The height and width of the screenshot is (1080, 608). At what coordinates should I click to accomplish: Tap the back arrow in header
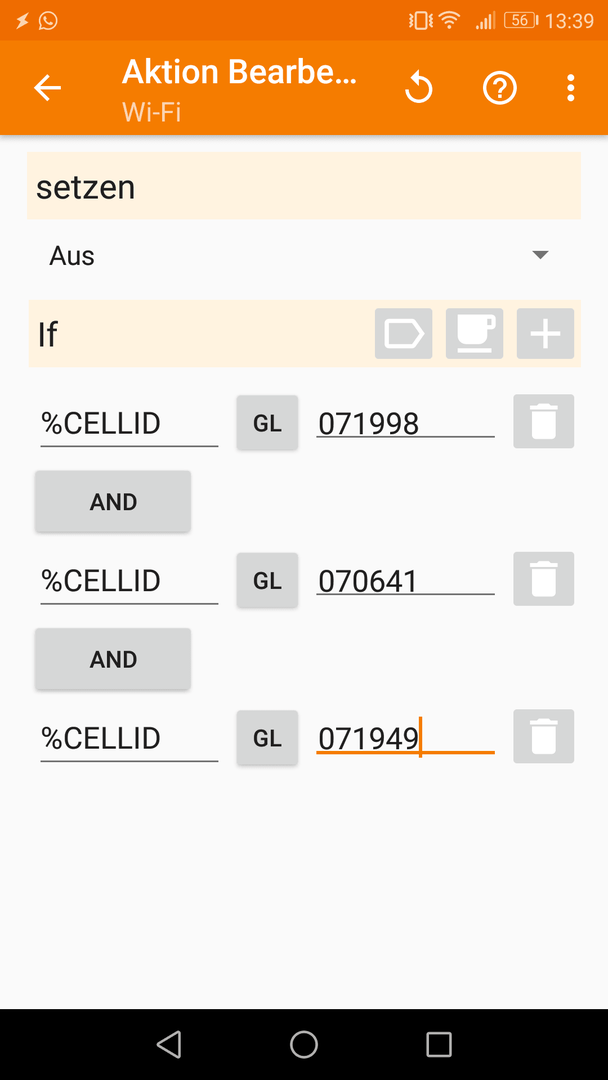click(x=48, y=88)
